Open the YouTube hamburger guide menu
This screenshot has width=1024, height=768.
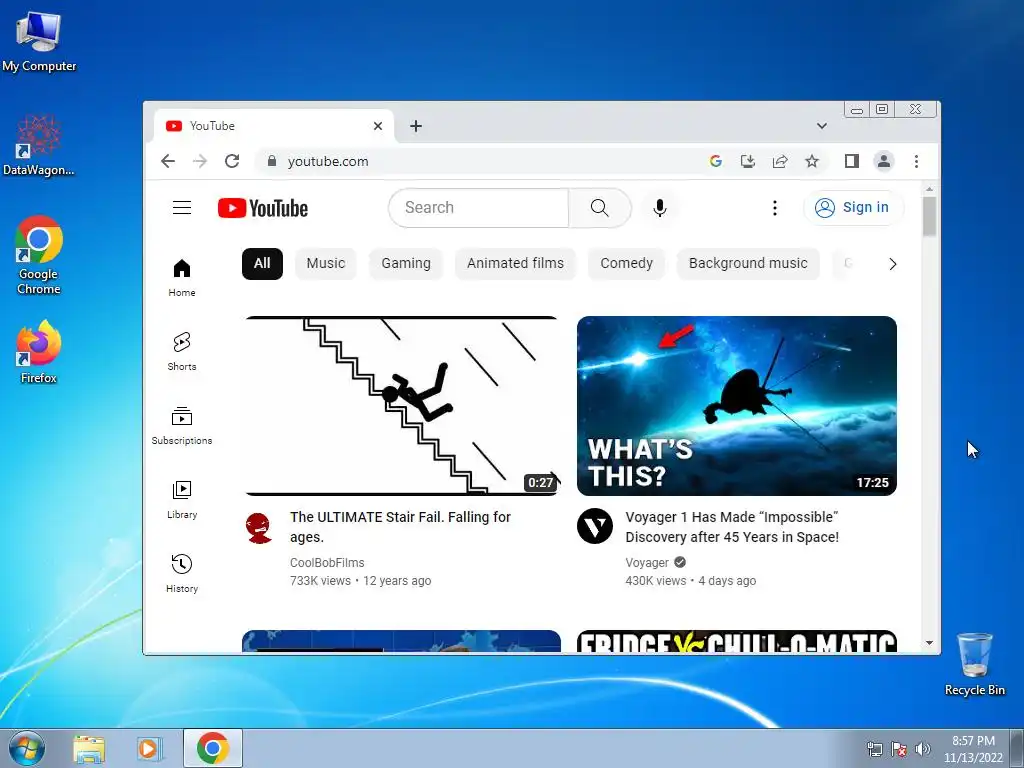[182, 208]
